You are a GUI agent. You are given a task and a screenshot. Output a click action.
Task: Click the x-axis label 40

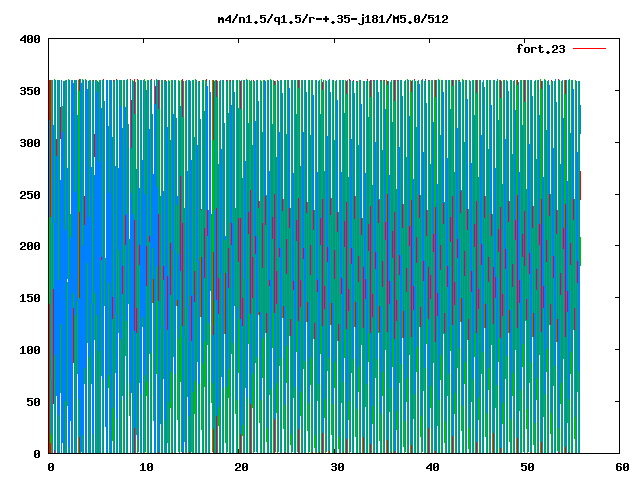click(x=432, y=467)
